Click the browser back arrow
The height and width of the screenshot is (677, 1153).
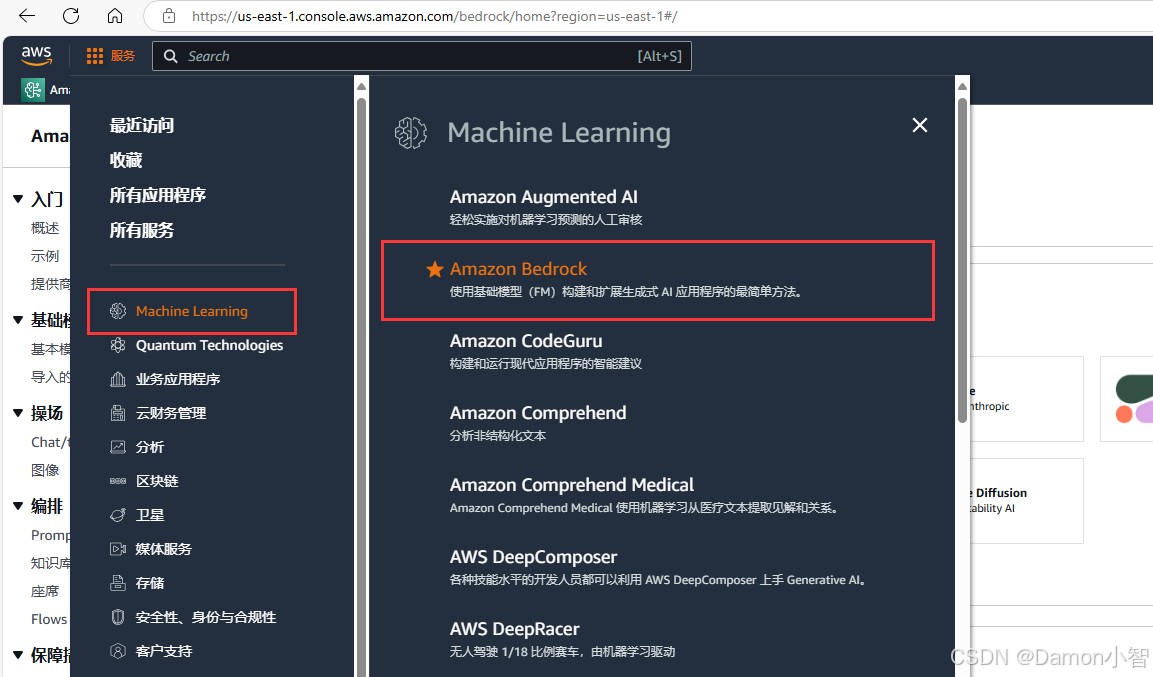[26, 15]
